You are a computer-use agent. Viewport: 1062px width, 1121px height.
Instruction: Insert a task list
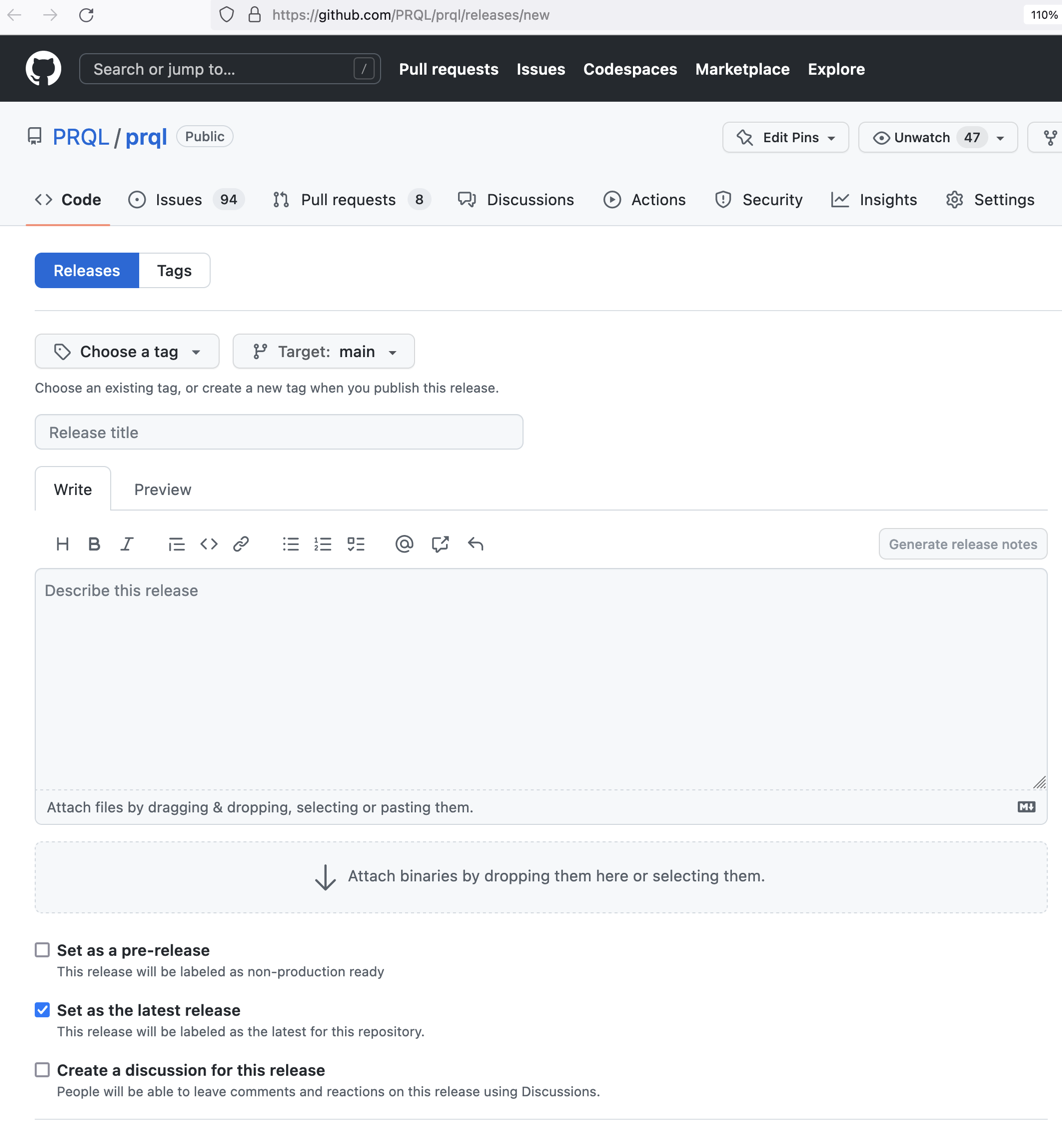coord(355,544)
